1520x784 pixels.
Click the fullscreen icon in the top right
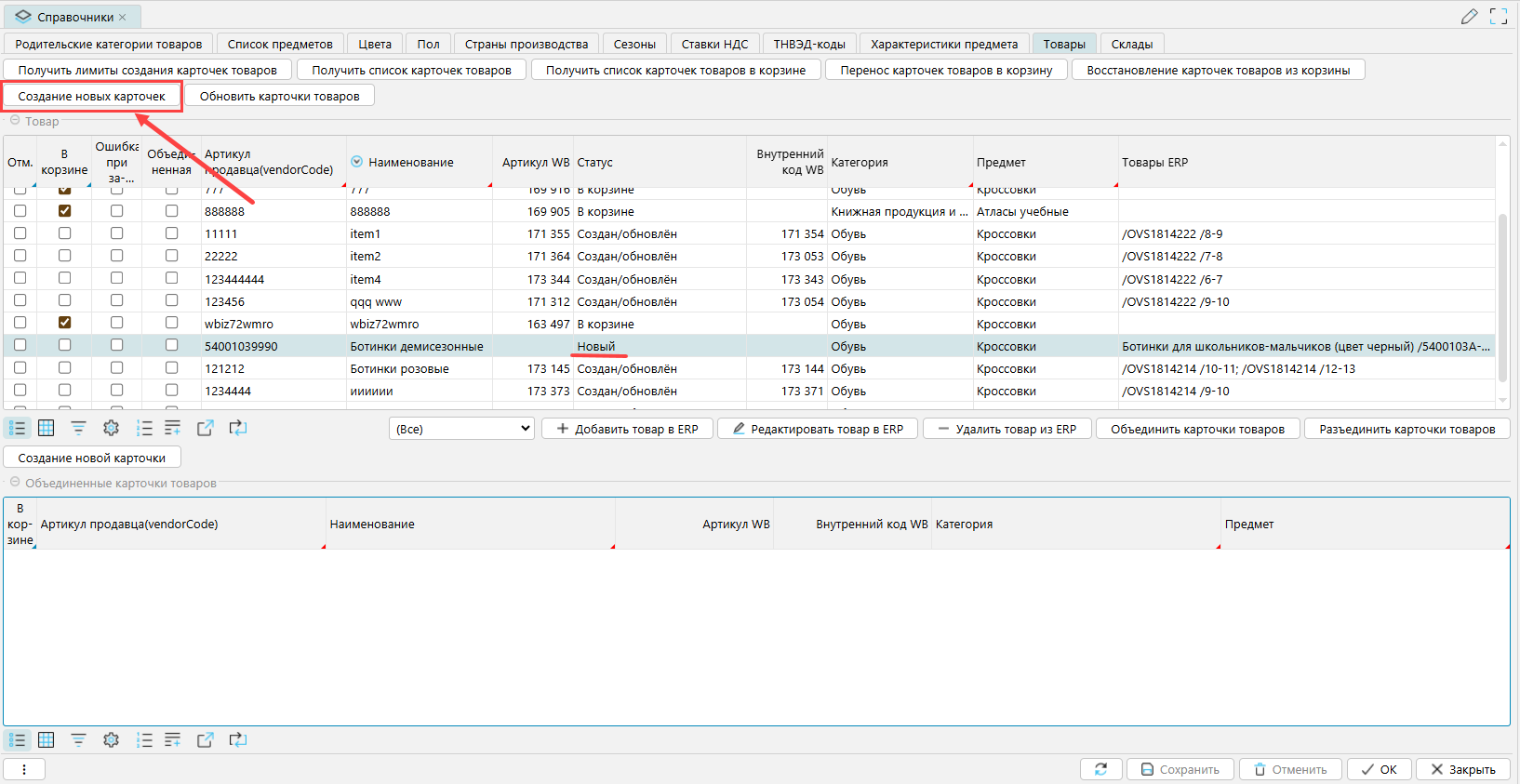[1498, 17]
